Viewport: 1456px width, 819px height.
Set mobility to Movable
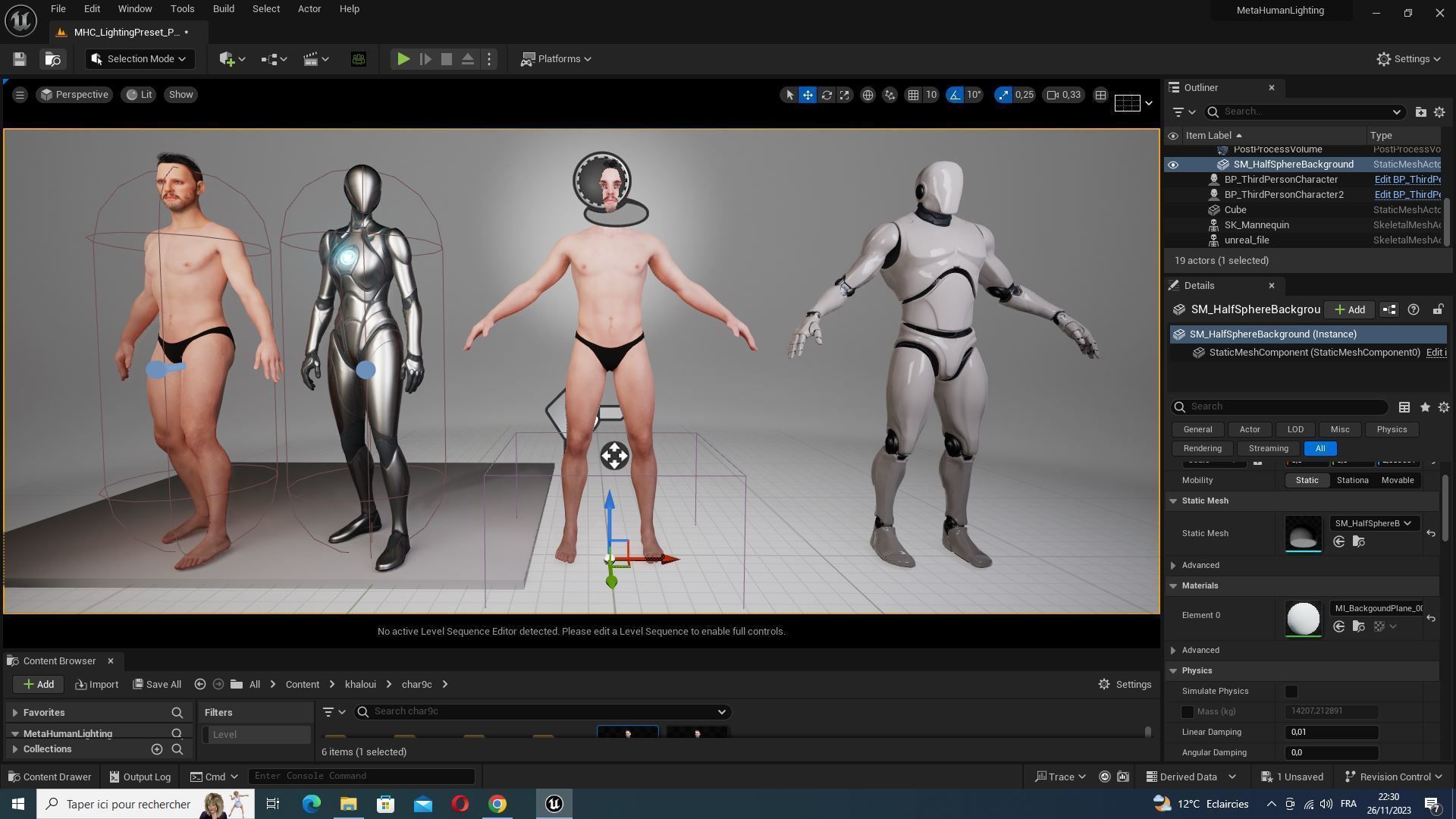point(1397,480)
